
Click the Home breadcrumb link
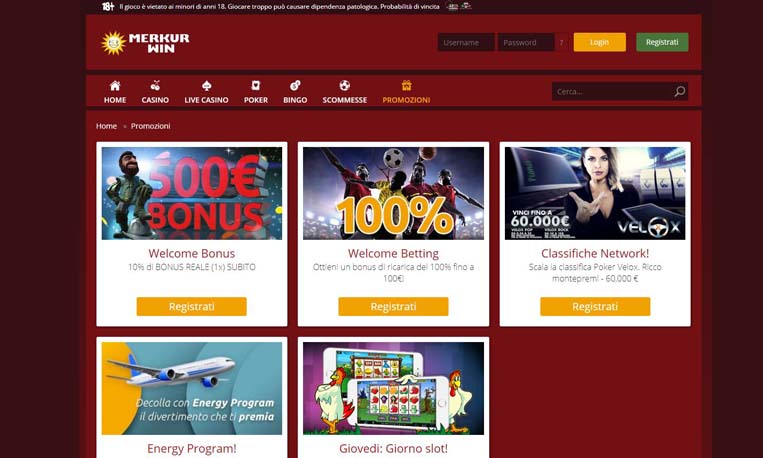click(106, 126)
